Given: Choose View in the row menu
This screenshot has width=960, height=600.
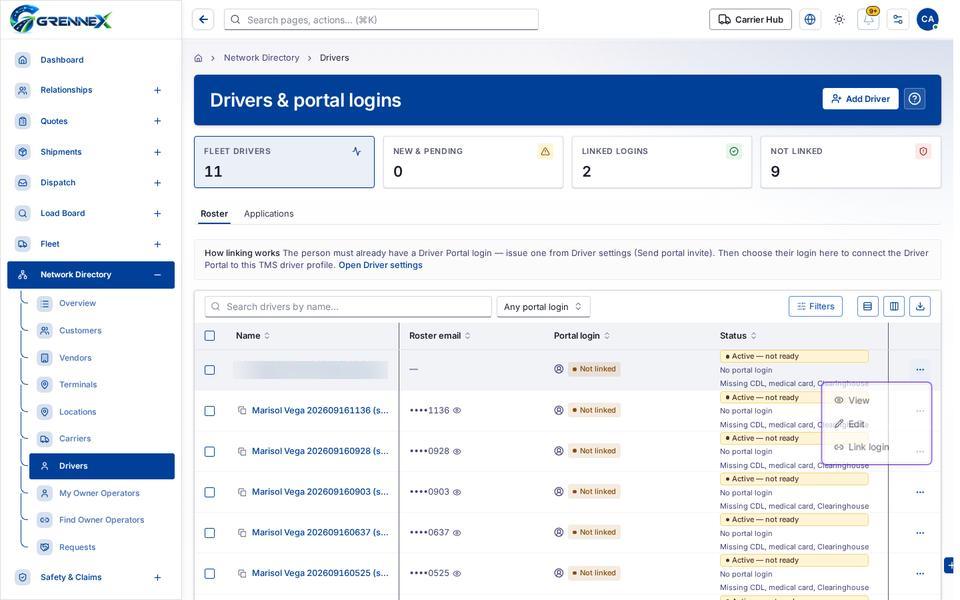Looking at the screenshot, I should 852,400.
